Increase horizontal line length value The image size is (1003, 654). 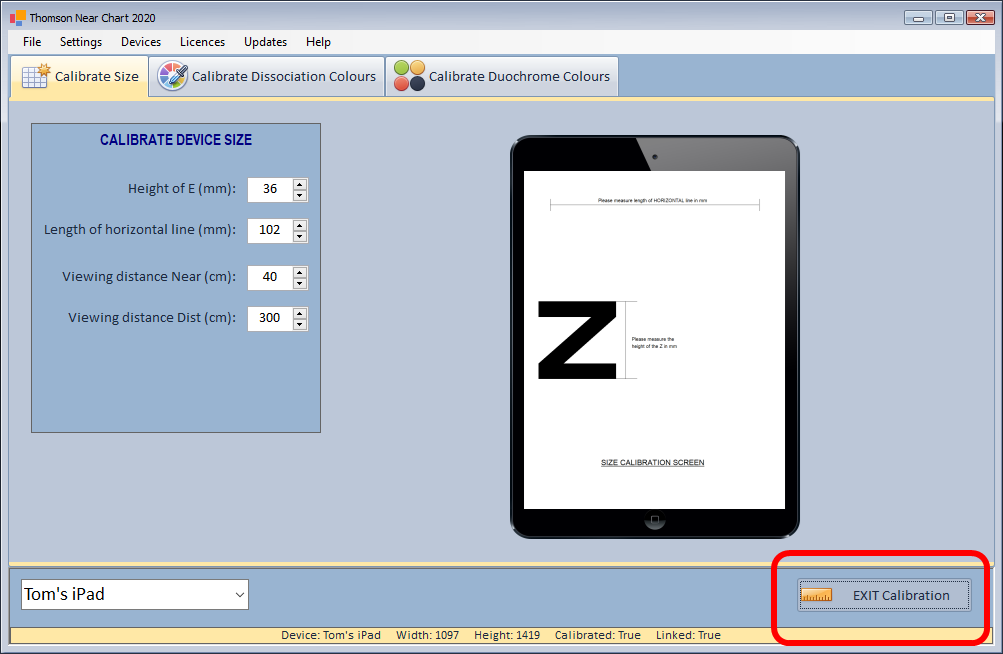300,225
